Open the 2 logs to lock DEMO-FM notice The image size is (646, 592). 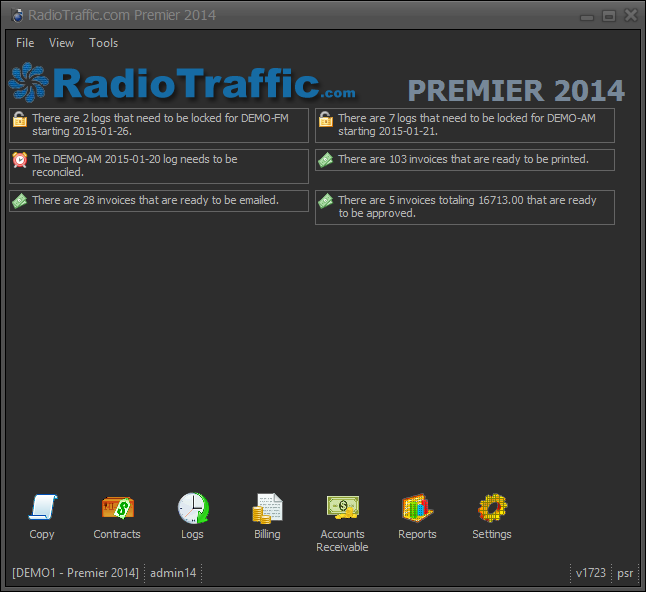coord(159,125)
